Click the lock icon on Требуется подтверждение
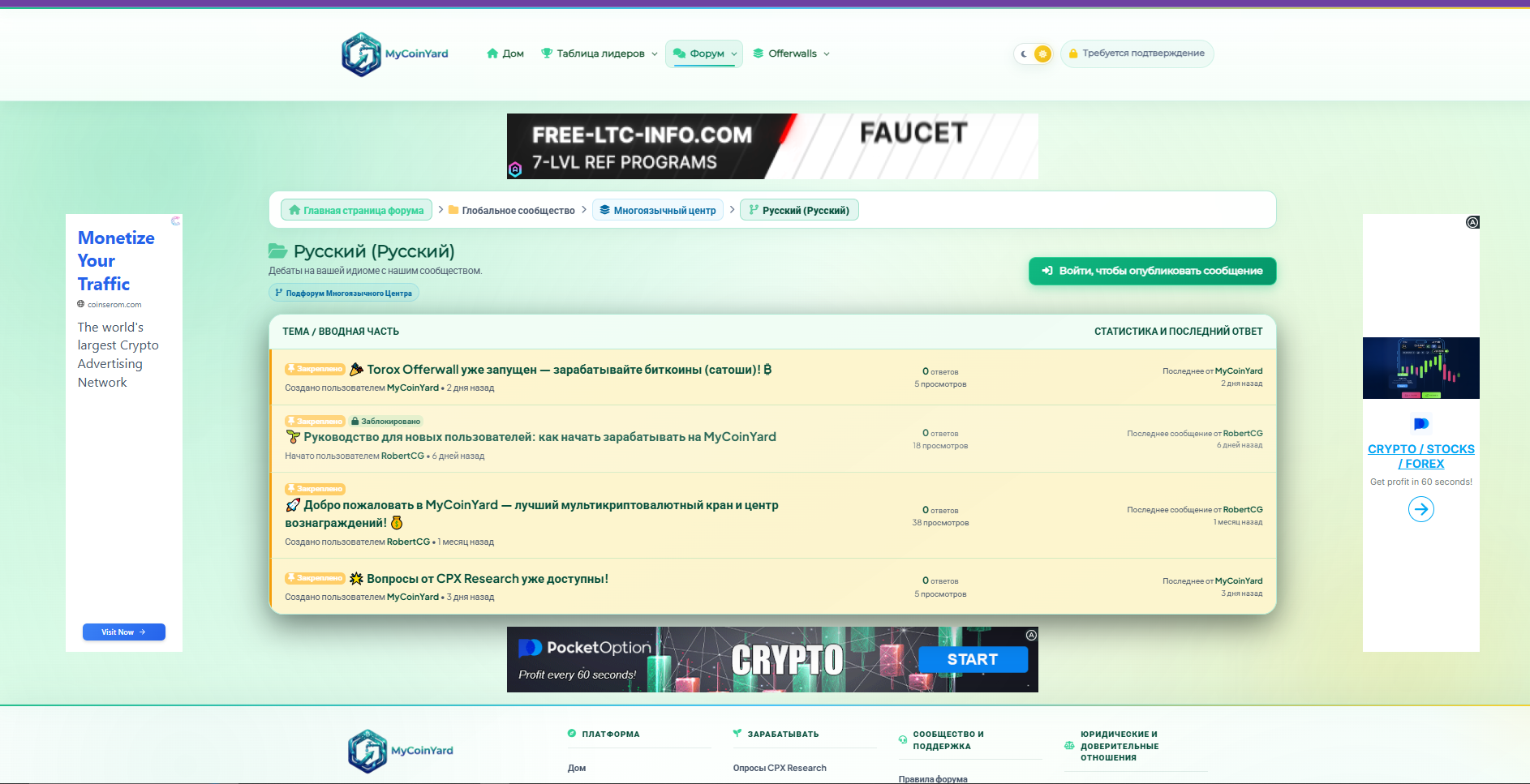This screenshot has width=1530, height=784. coord(1073,54)
